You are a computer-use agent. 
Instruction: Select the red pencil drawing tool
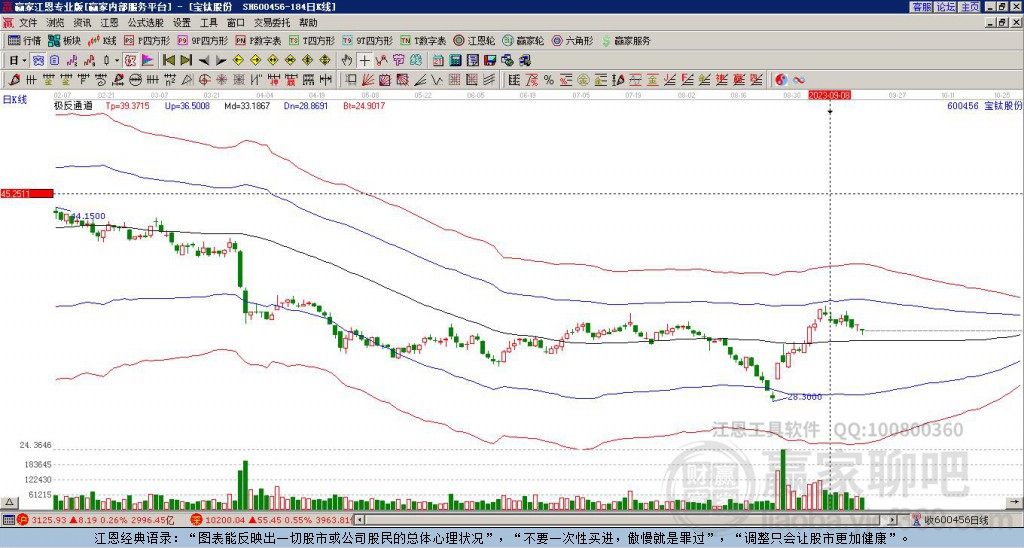tap(14, 80)
